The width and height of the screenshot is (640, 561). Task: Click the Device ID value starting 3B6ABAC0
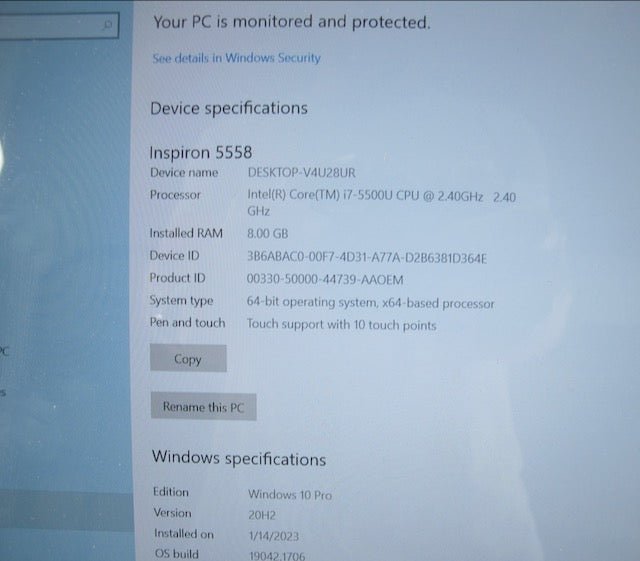(x=367, y=257)
